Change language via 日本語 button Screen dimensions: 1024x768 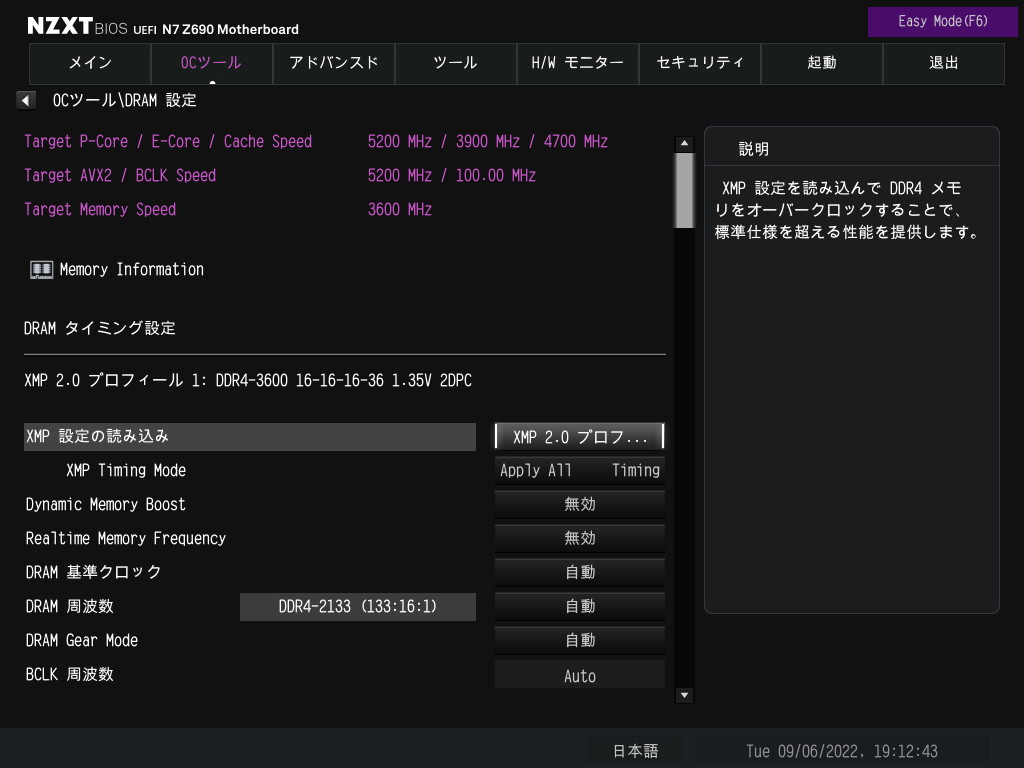coord(635,751)
